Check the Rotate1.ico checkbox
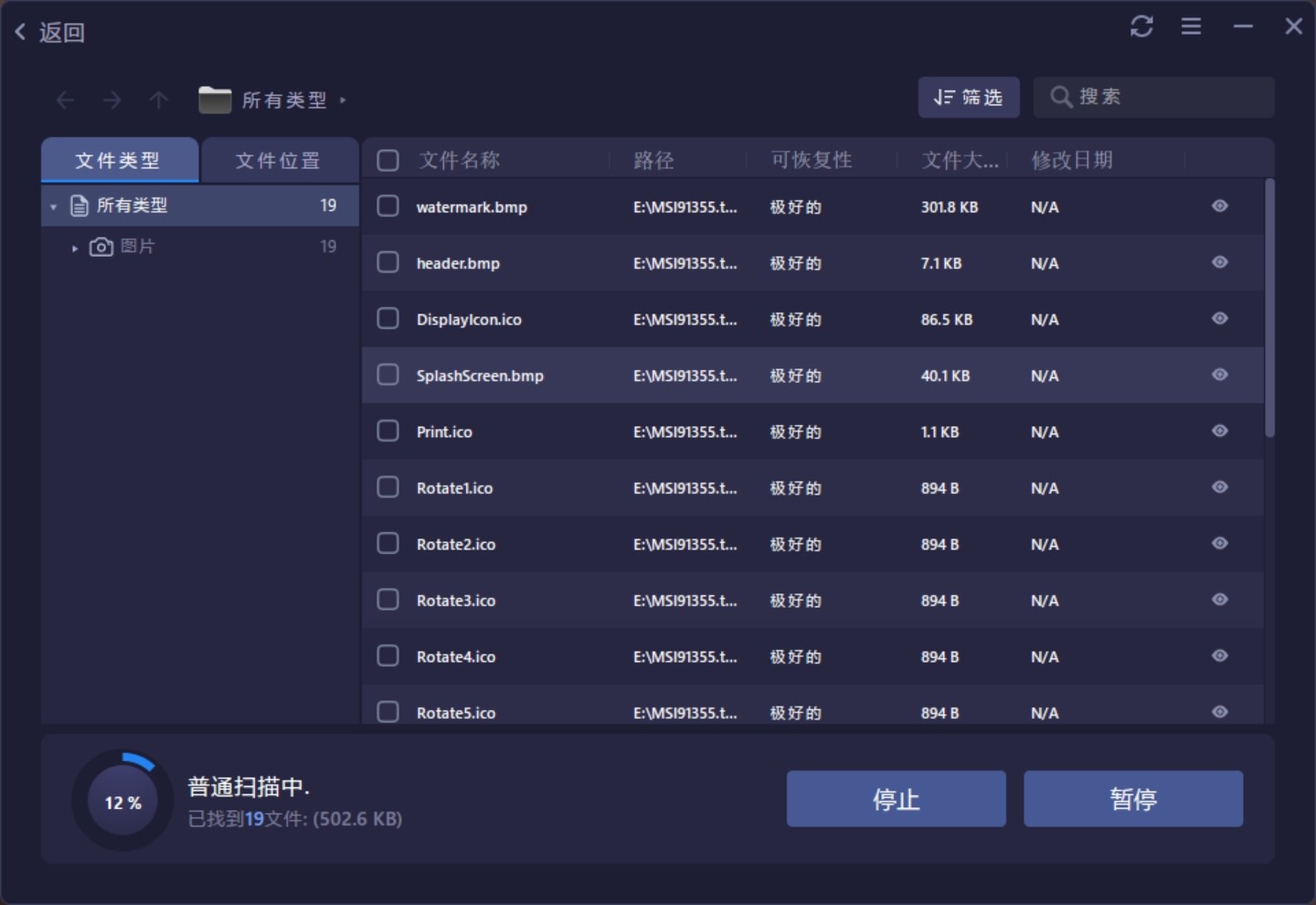 (387, 487)
